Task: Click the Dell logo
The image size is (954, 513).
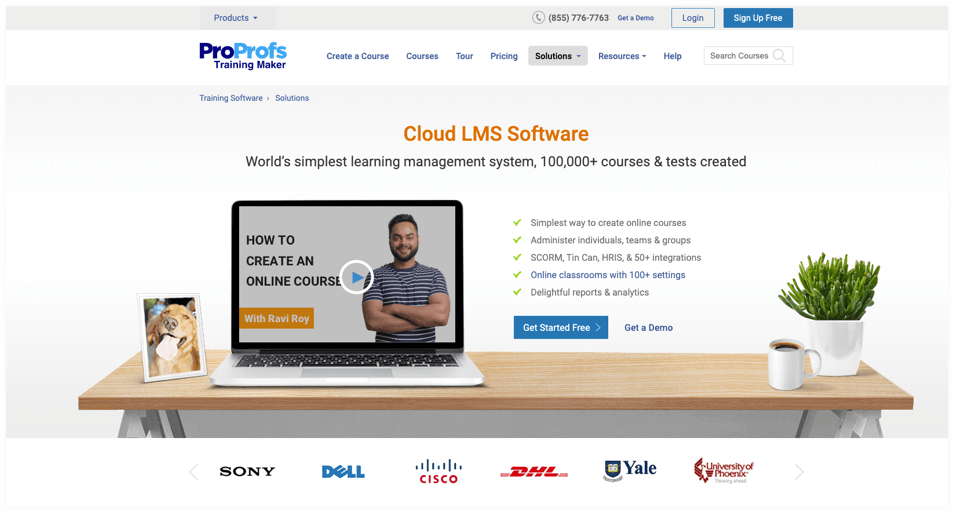Action: point(343,472)
